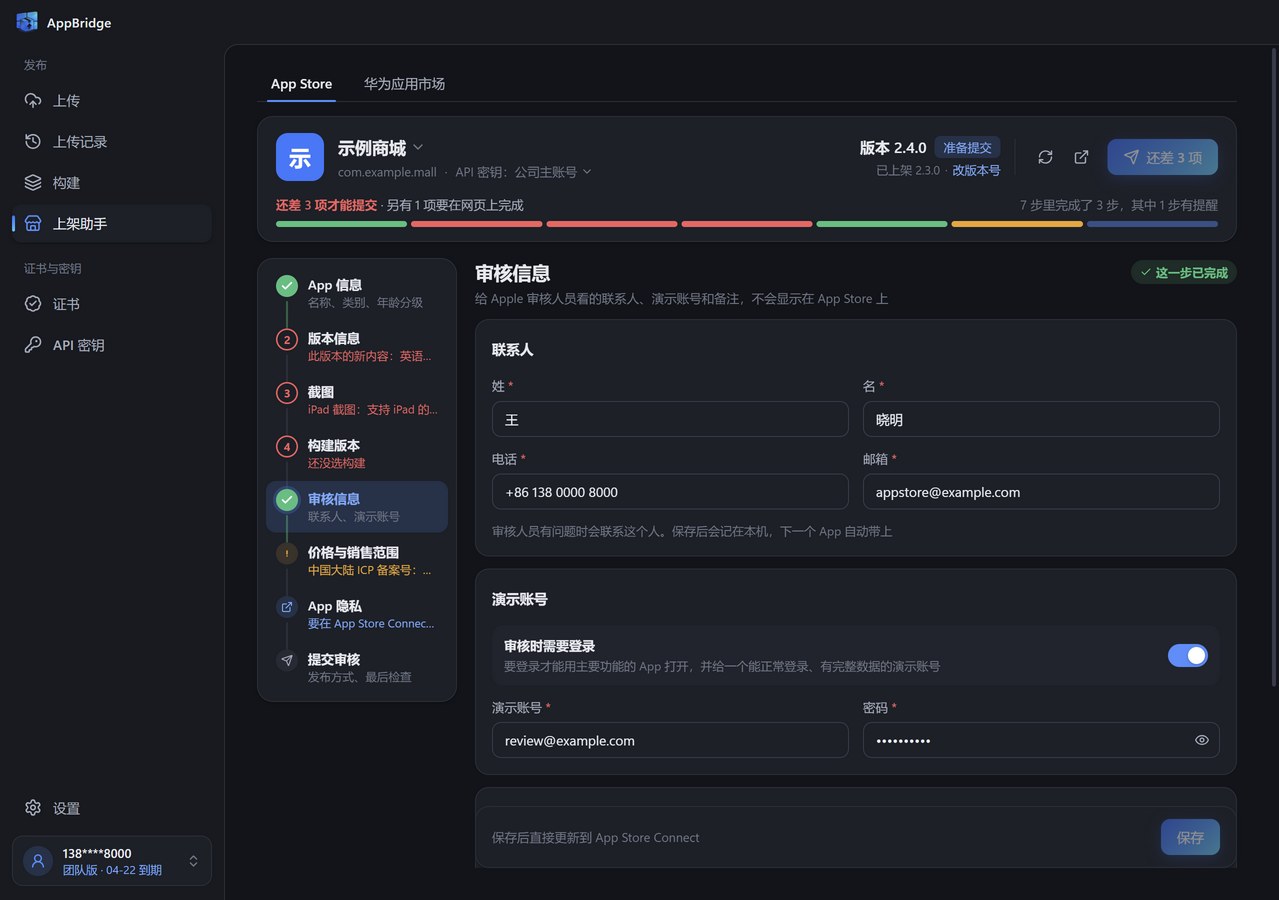
Task: Expand the 示例商城 app selector
Action: pyautogui.click(x=381, y=148)
